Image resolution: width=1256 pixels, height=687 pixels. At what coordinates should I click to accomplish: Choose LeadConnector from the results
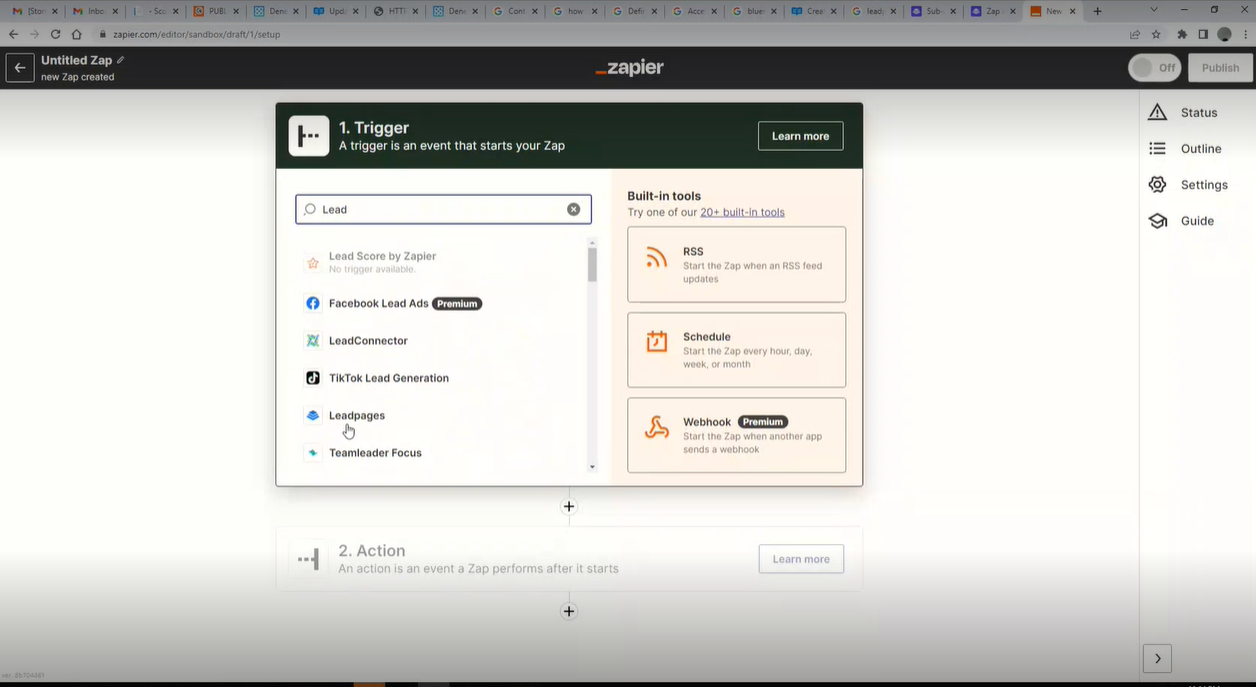point(443,340)
